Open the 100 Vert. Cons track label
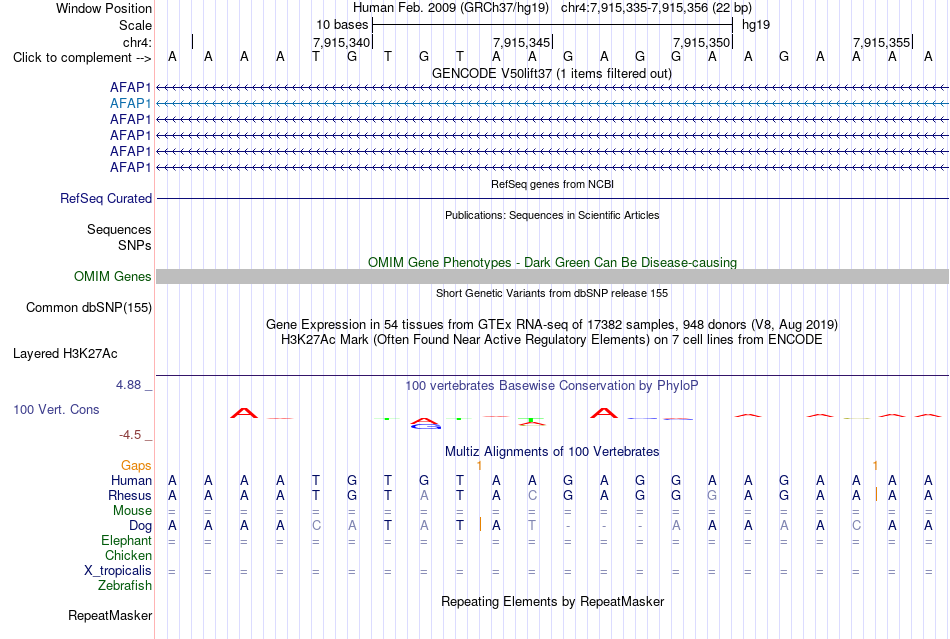The height and width of the screenshot is (639, 950). (56, 409)
